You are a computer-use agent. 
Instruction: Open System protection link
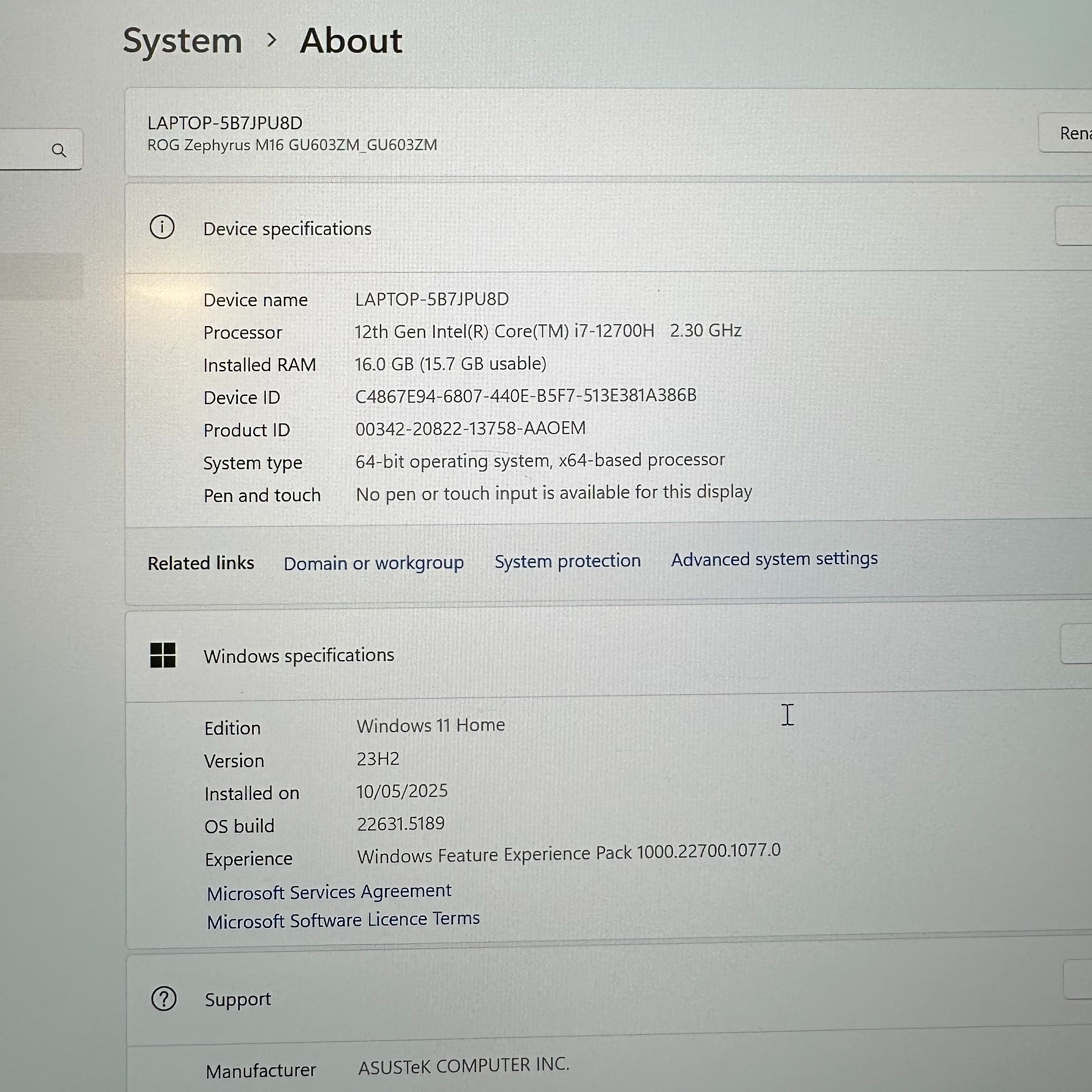click(x=567, y=561)
